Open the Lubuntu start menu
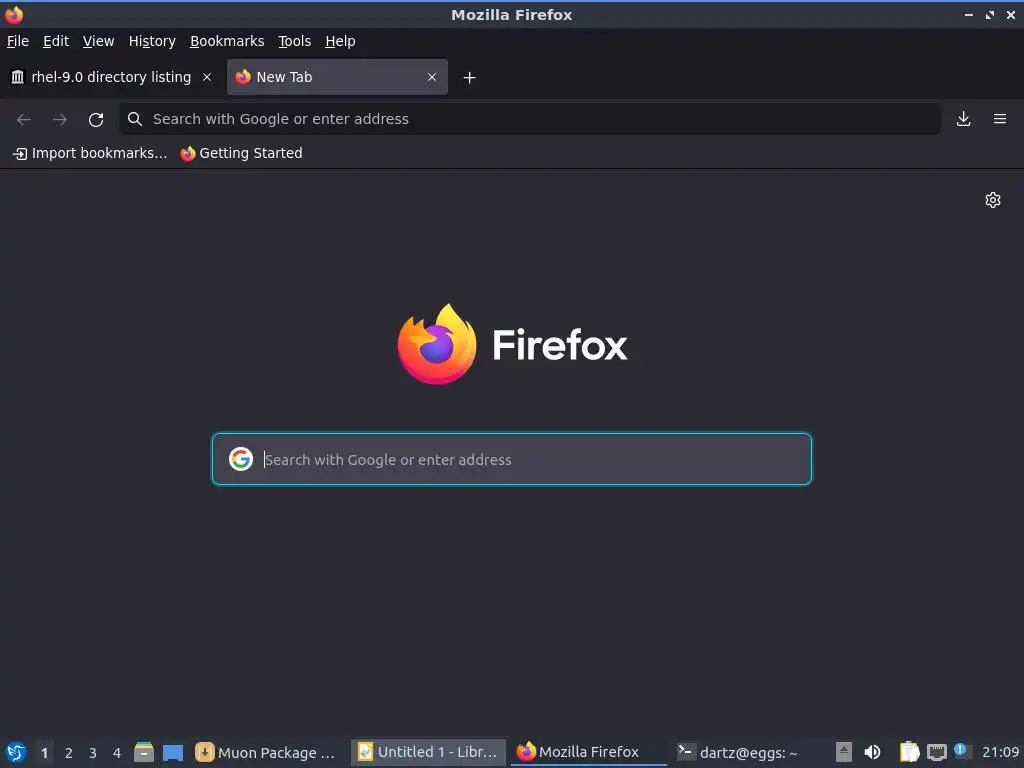Image resolution: width=1024 pixels, height=768 pixels. (16, 752)
